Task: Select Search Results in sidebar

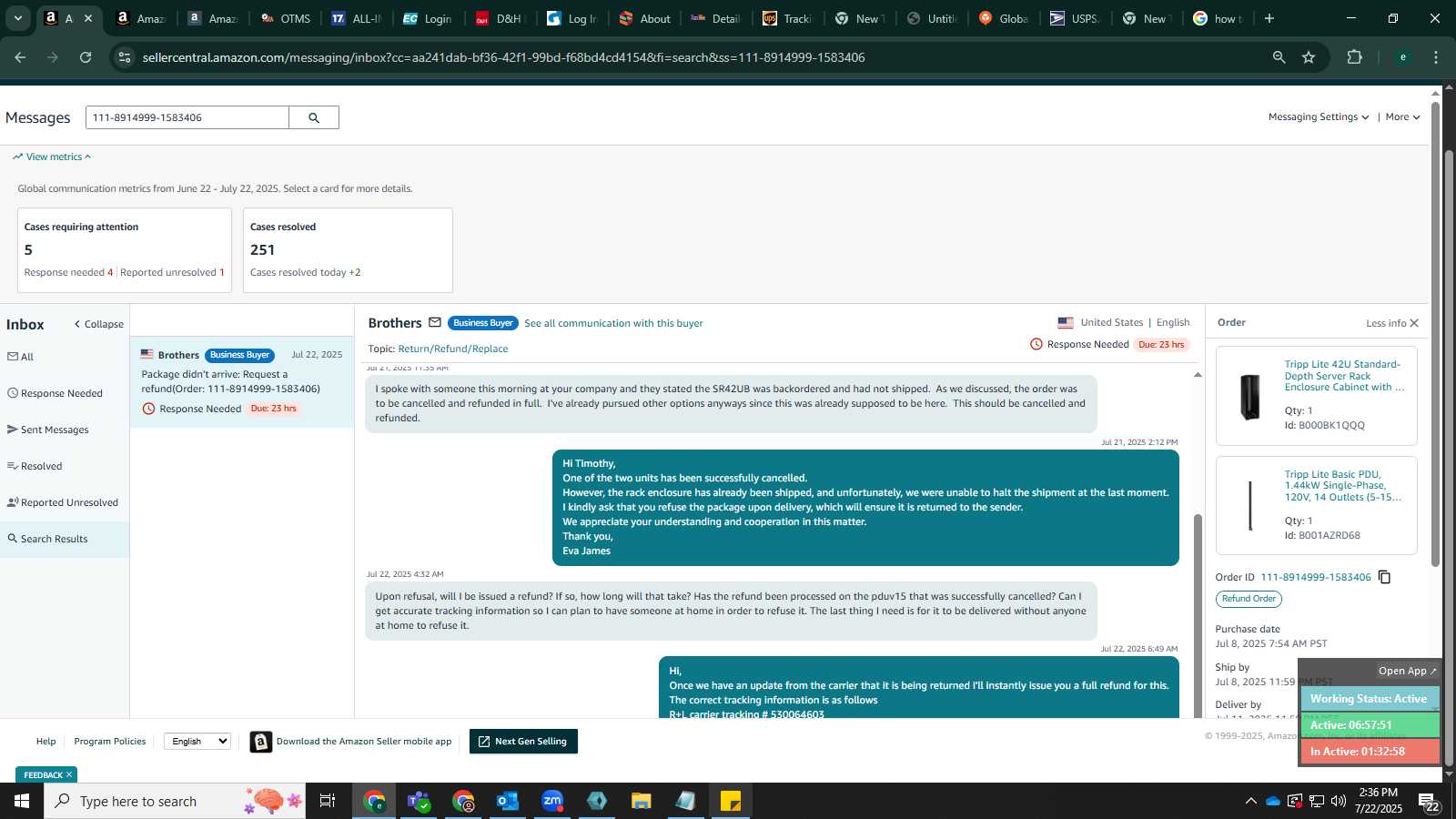Action: [x=65, y=539]
